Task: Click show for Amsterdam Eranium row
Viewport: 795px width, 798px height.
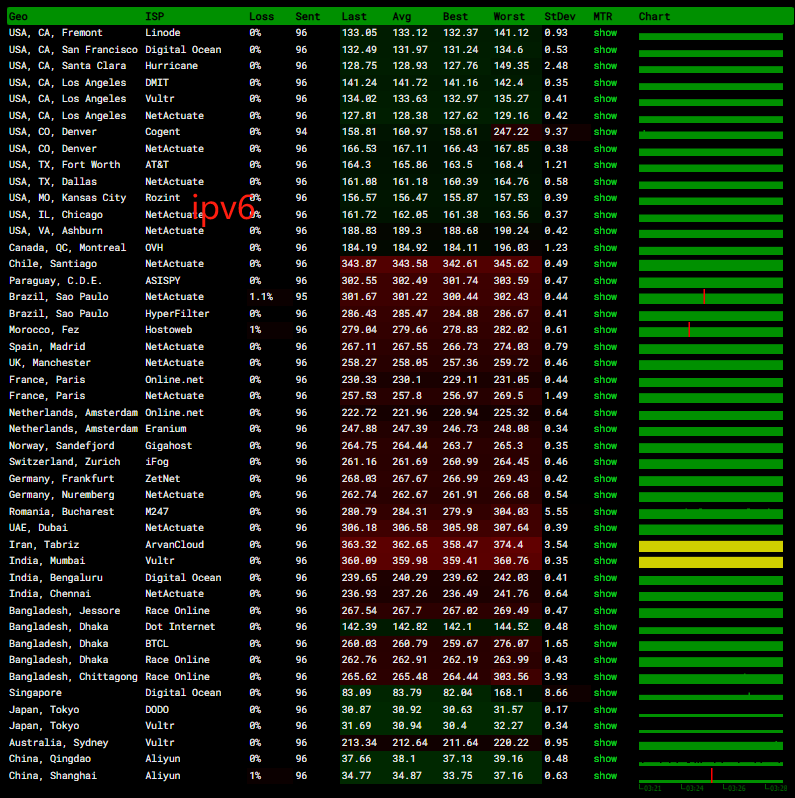Action: tap(605, 429)
